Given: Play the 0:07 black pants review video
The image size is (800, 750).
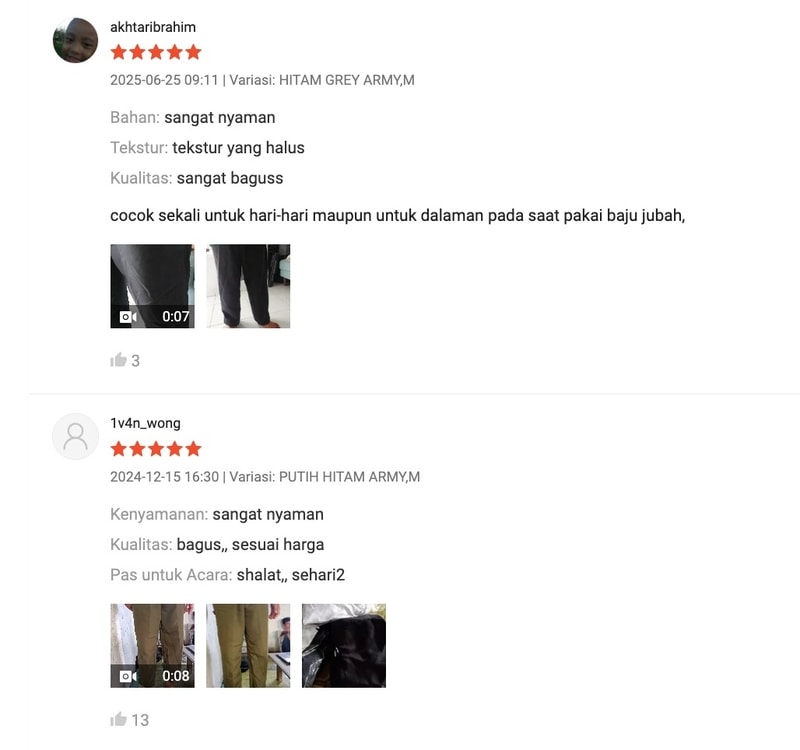Looking at the screenshot, I should click(152, 286).
